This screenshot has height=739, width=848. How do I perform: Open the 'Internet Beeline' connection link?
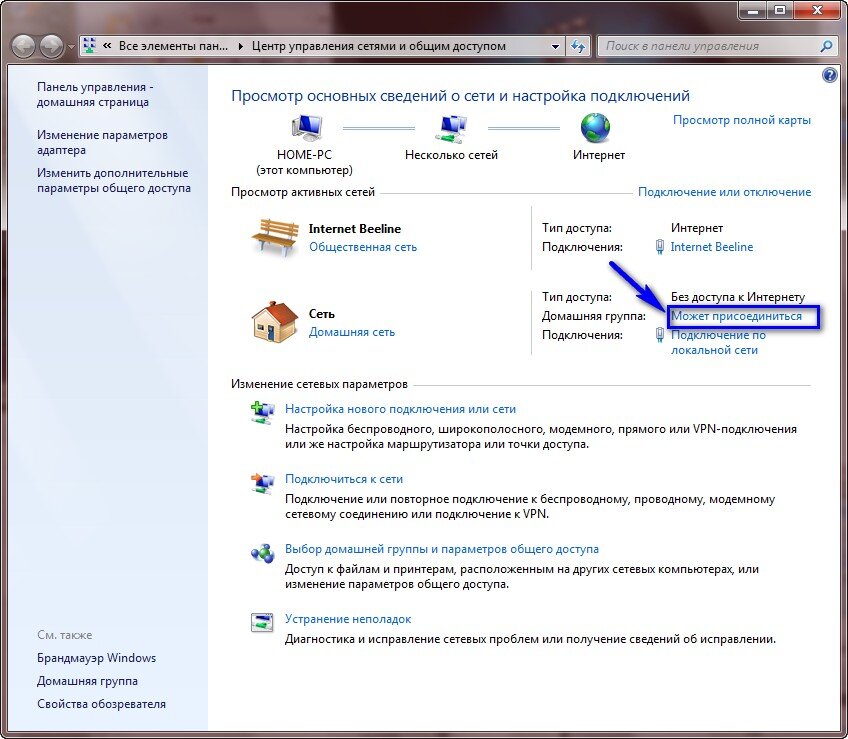712,247
